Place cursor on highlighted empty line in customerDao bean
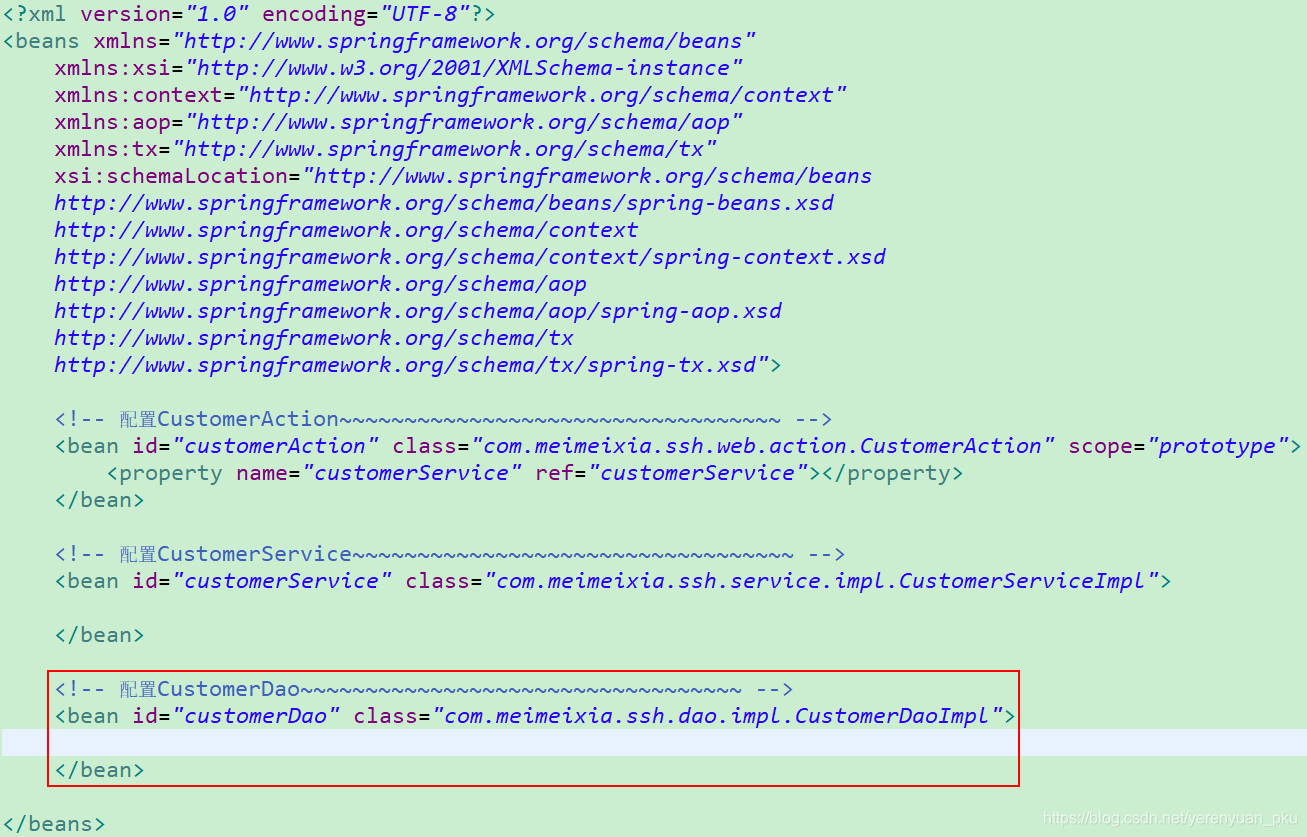 [654, 743]
